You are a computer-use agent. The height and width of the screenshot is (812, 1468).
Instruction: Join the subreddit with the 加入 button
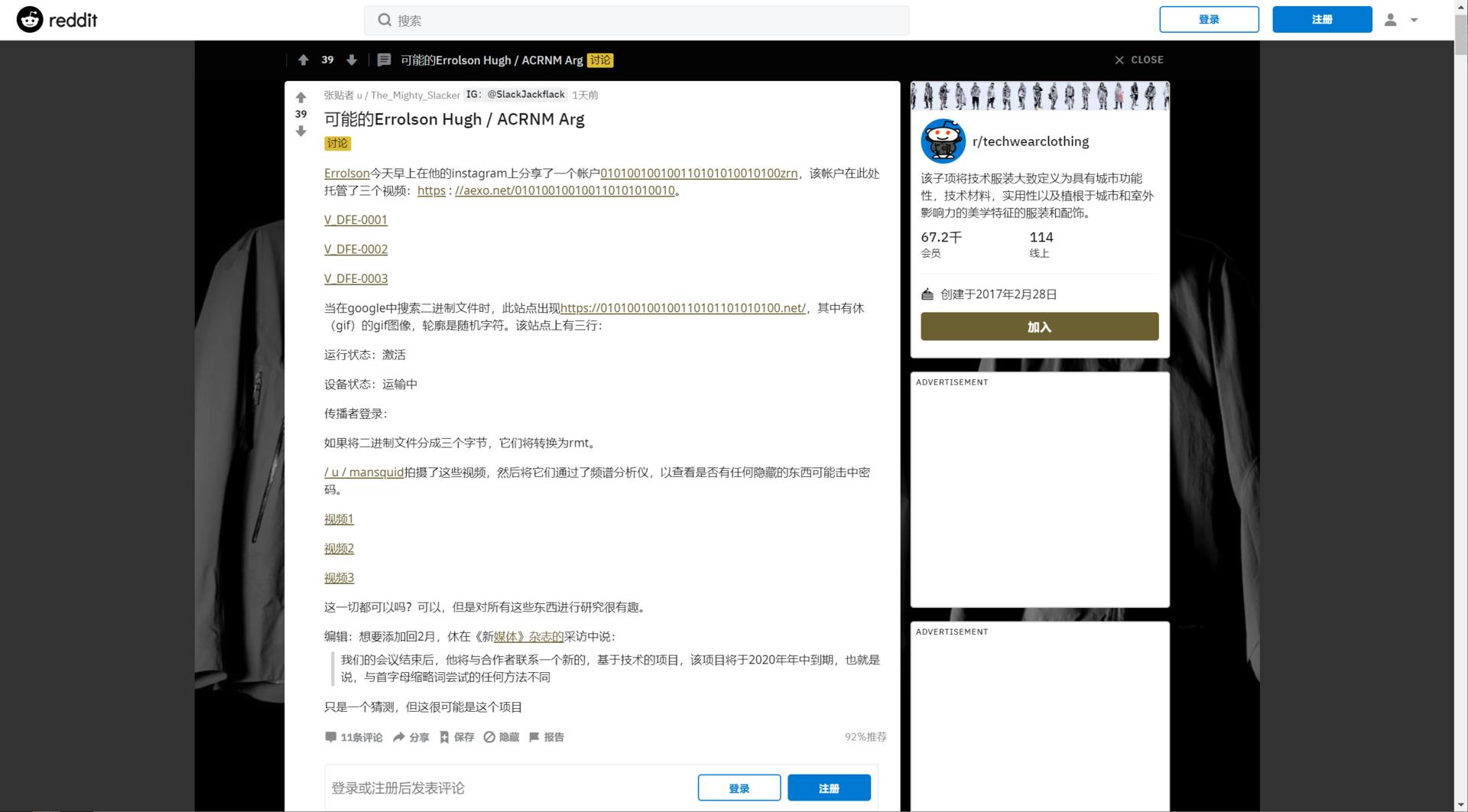point(1039,326)
